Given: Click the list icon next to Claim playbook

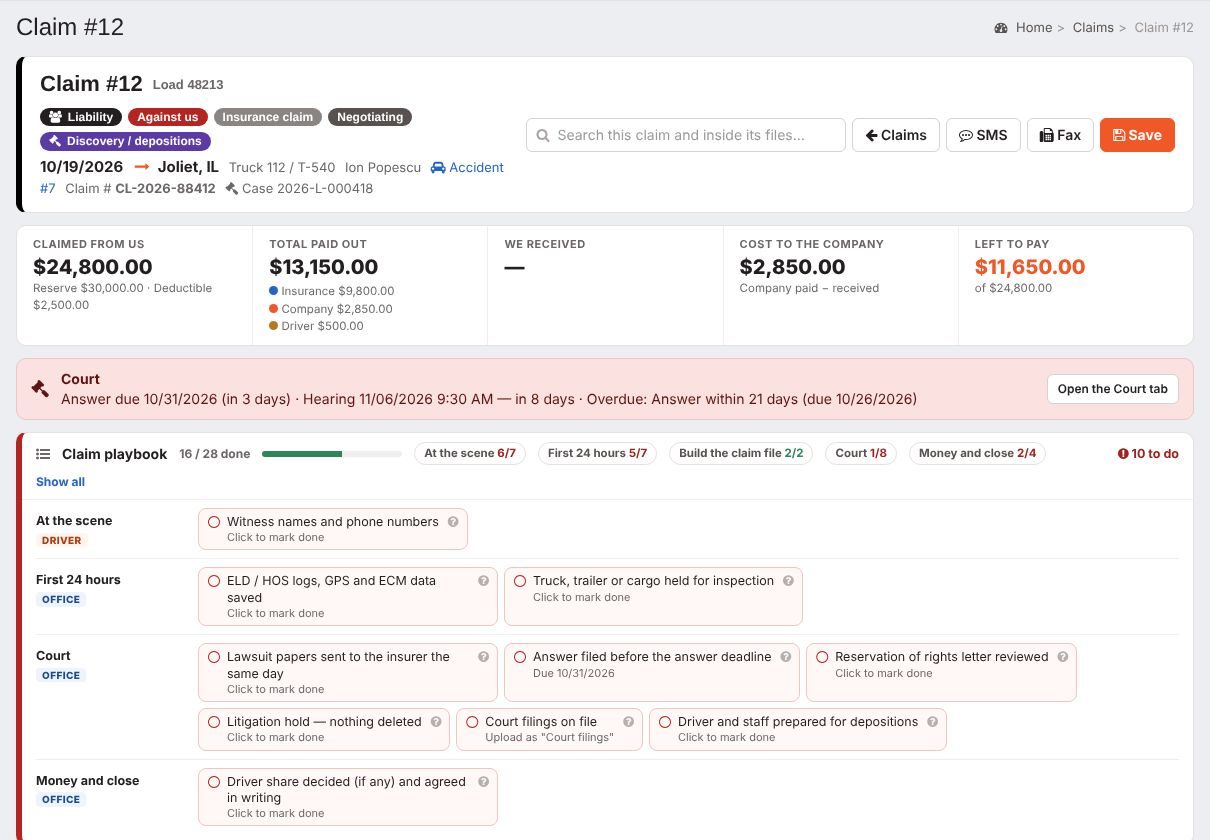Looking at the screenshot, I should pyautogui.click(x=43, y=454).
